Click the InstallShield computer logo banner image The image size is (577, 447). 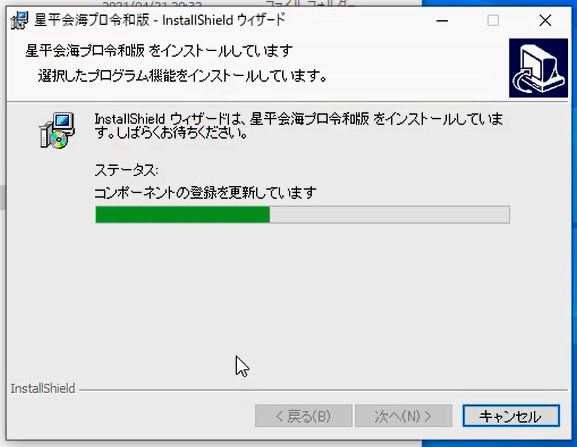tap(538, 68)
